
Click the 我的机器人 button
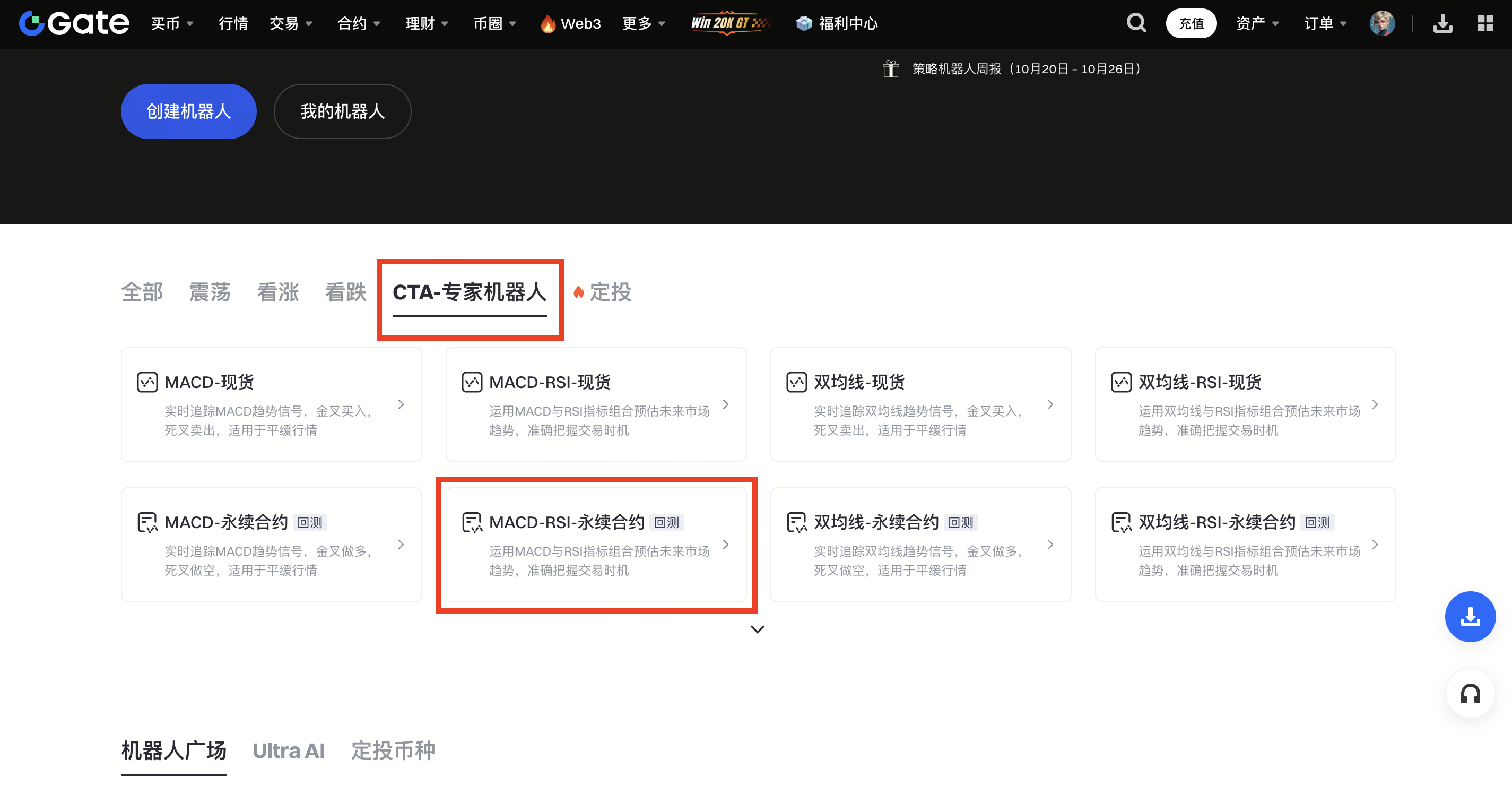click(342, 111)
